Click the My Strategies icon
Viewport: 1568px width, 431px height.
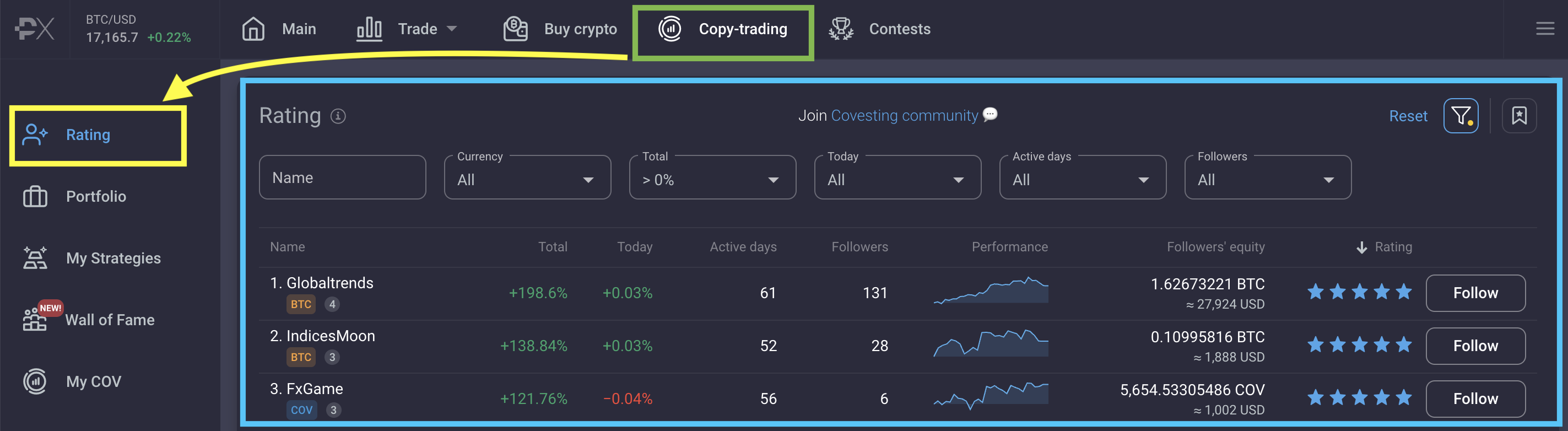coord(35,258)
